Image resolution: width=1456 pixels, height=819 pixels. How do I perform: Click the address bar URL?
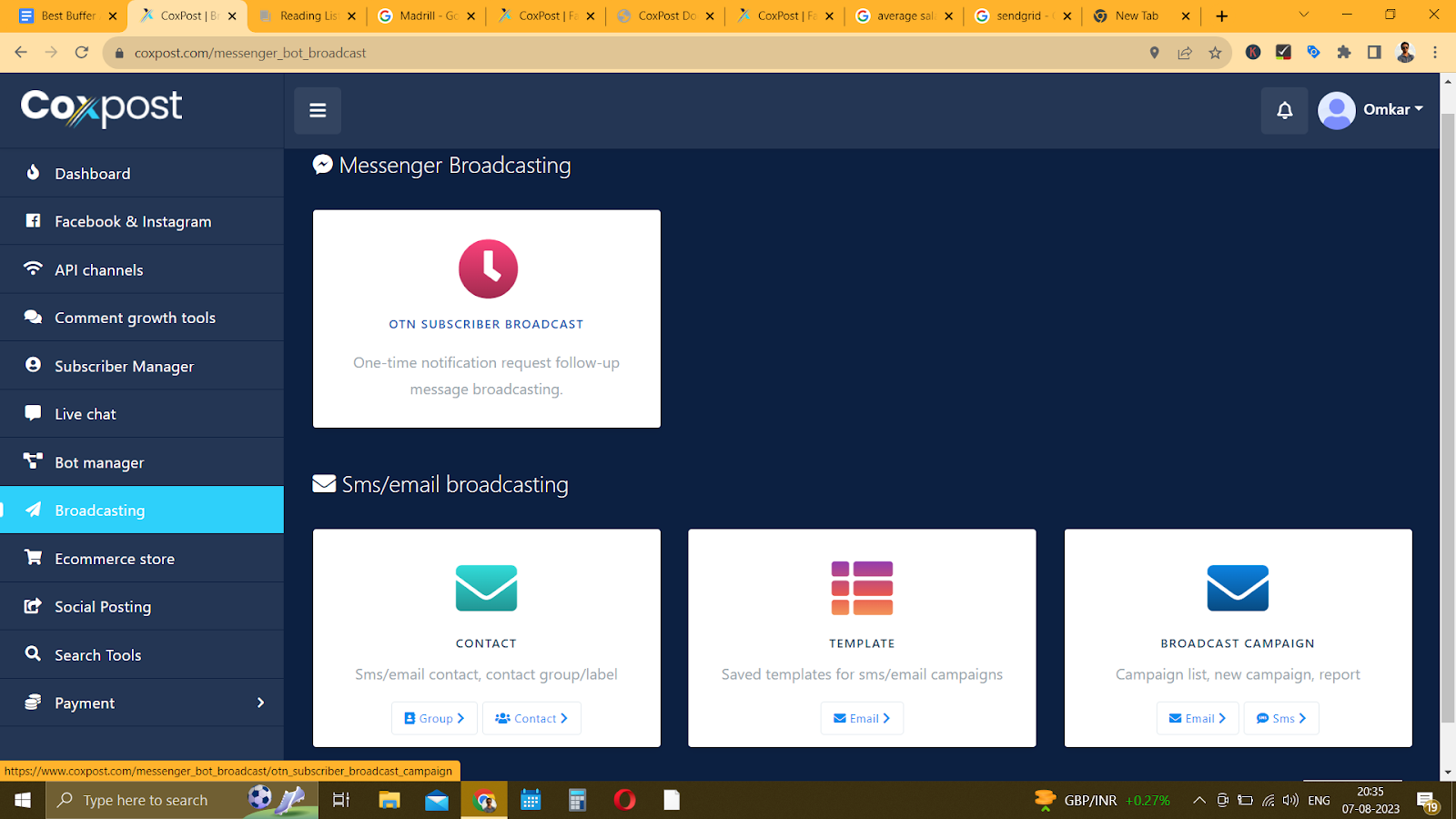pos(250,53)
